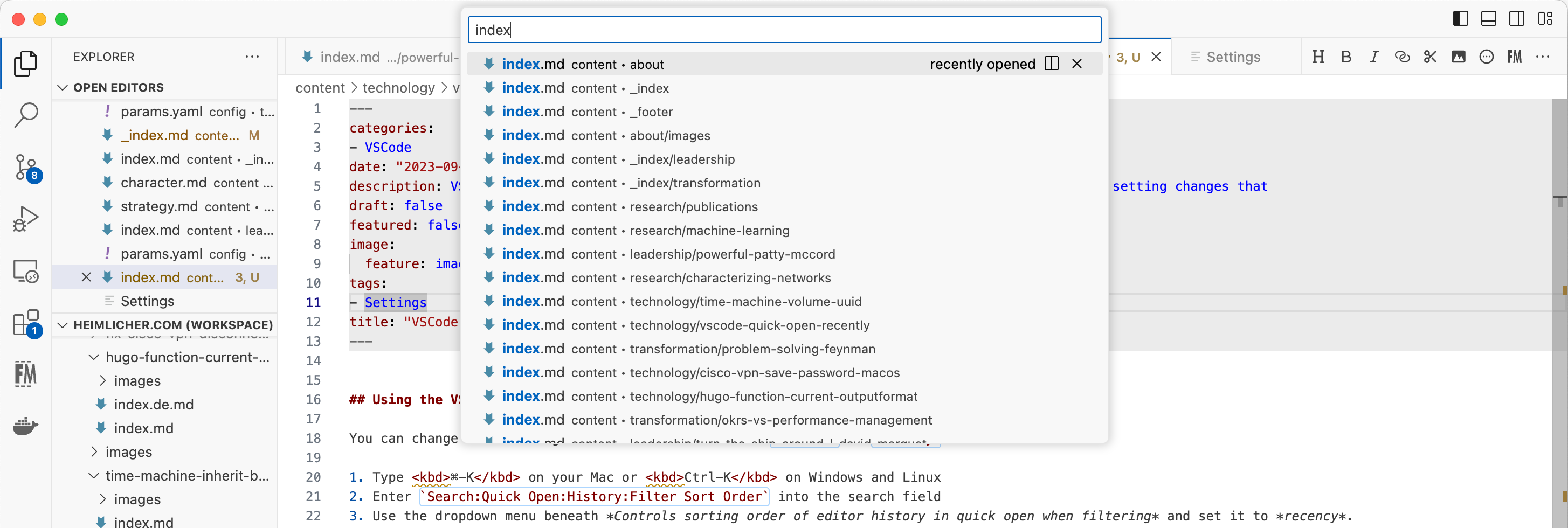Toggle bold formatting in the toolbar
The image size is (1568, 528).
[x=1346, y=57]
